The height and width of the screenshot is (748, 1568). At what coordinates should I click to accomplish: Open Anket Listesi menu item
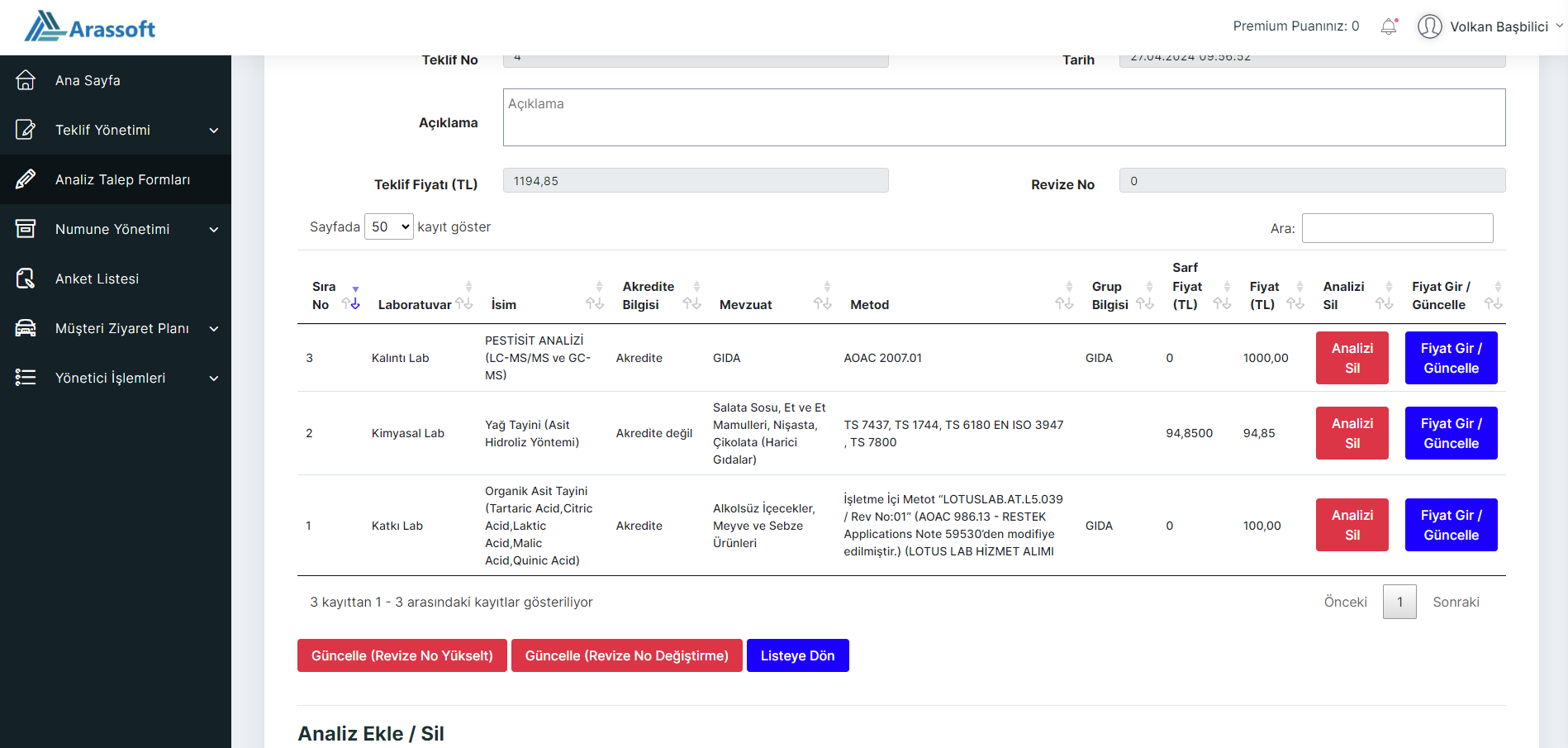click(116, 279)
